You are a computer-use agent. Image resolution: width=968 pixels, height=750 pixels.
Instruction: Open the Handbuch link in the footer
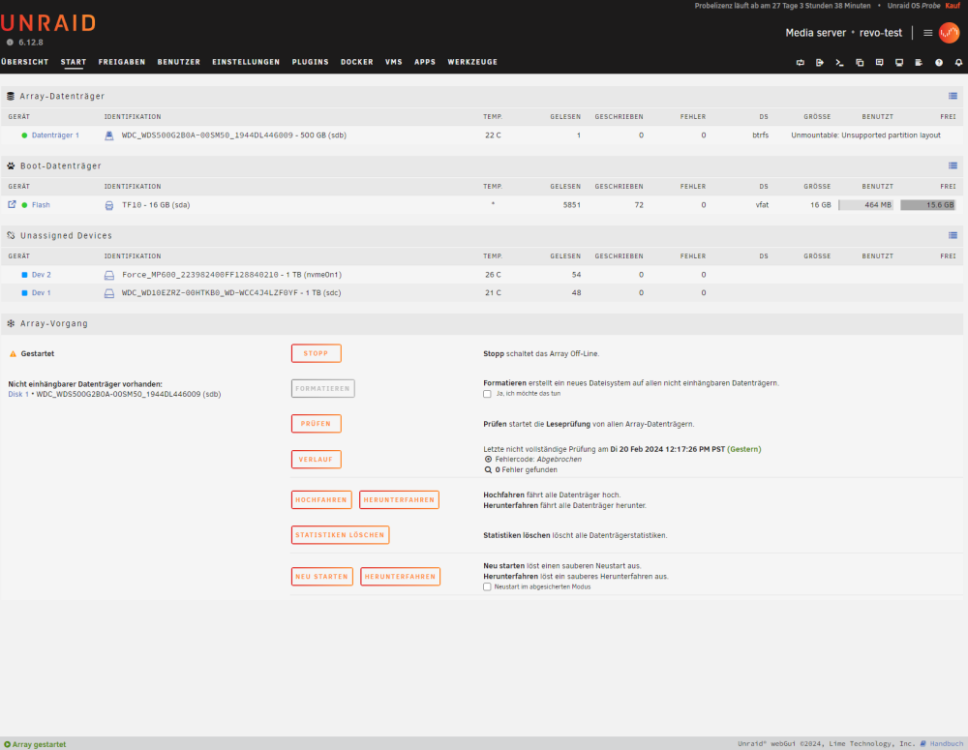[x=946, y=744]
